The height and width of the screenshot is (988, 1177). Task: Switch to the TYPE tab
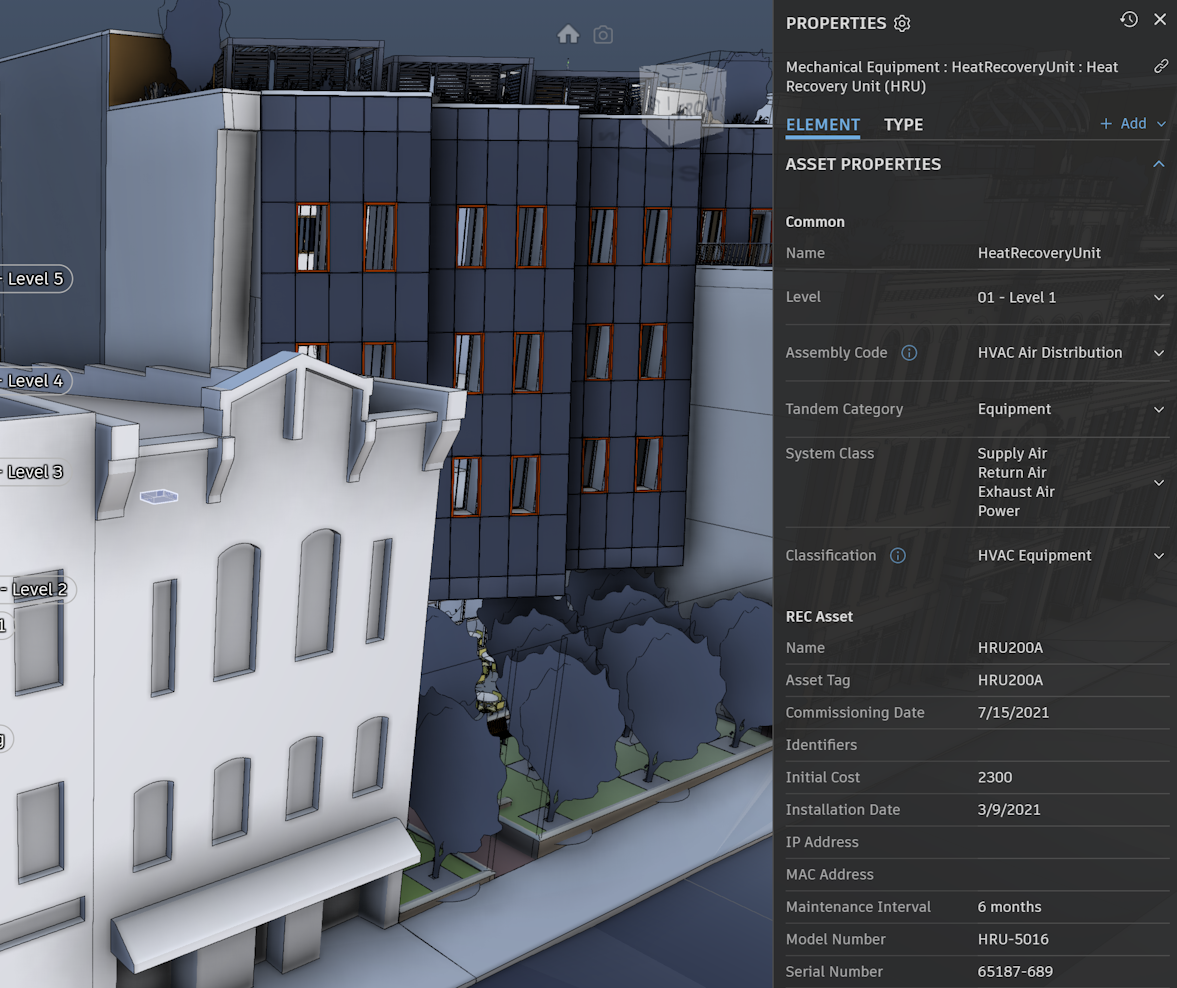(x=903, y=125)
